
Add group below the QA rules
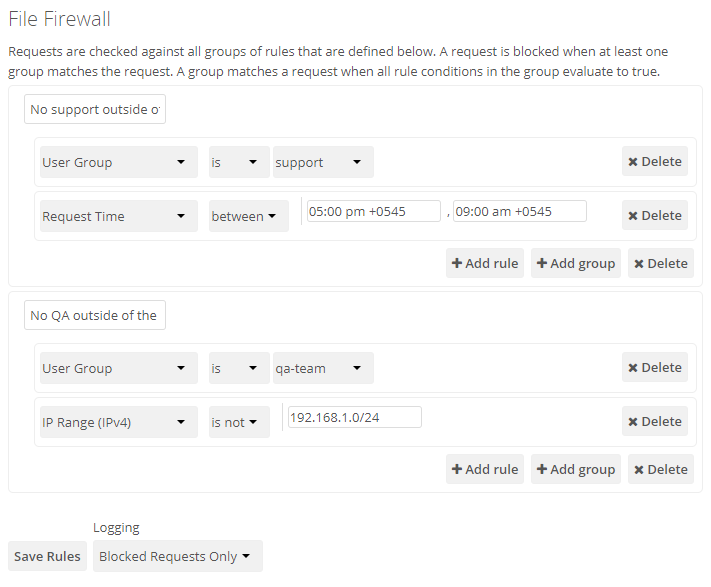click(x=575, y=470)
